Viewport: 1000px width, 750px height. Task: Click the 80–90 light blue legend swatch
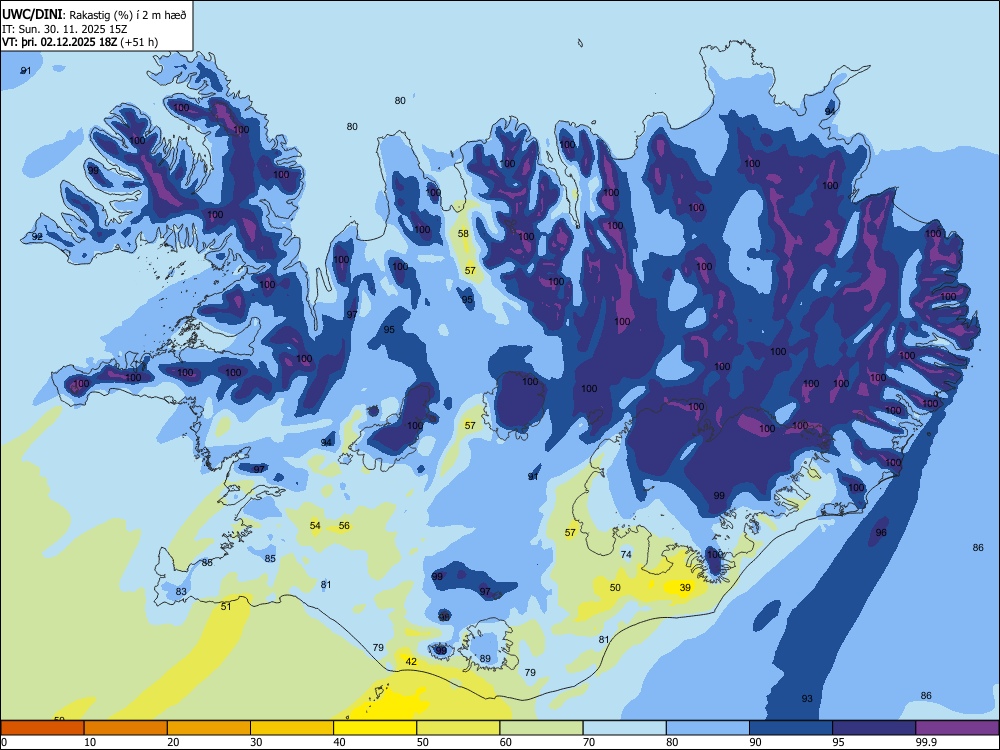tap(708, 728)
